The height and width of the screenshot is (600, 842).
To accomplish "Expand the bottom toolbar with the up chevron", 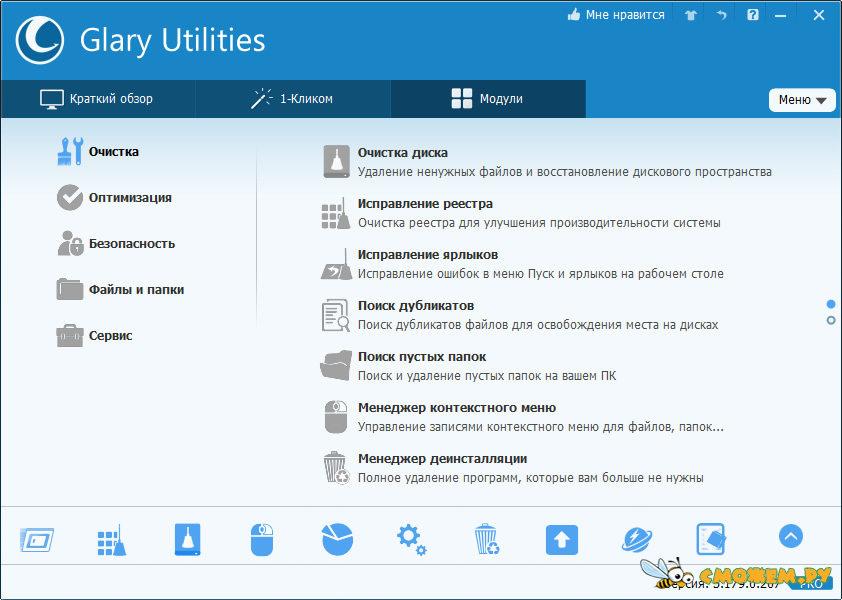I will tap(791, 536).
